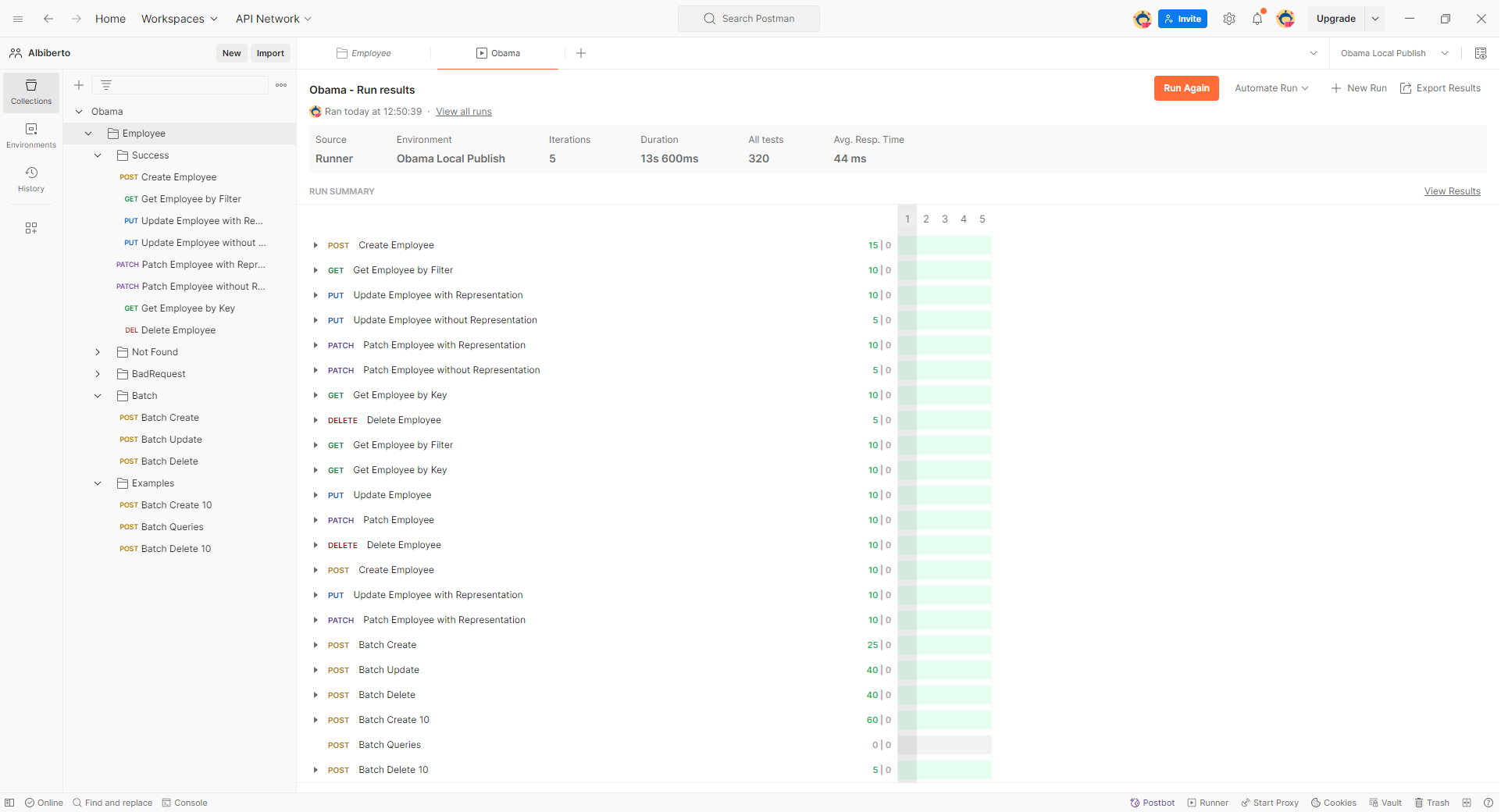This screenshot has height=812, width=1501.
Task: Go back with the left arrow
Action: pyautogui.click(x=48, y=19)
